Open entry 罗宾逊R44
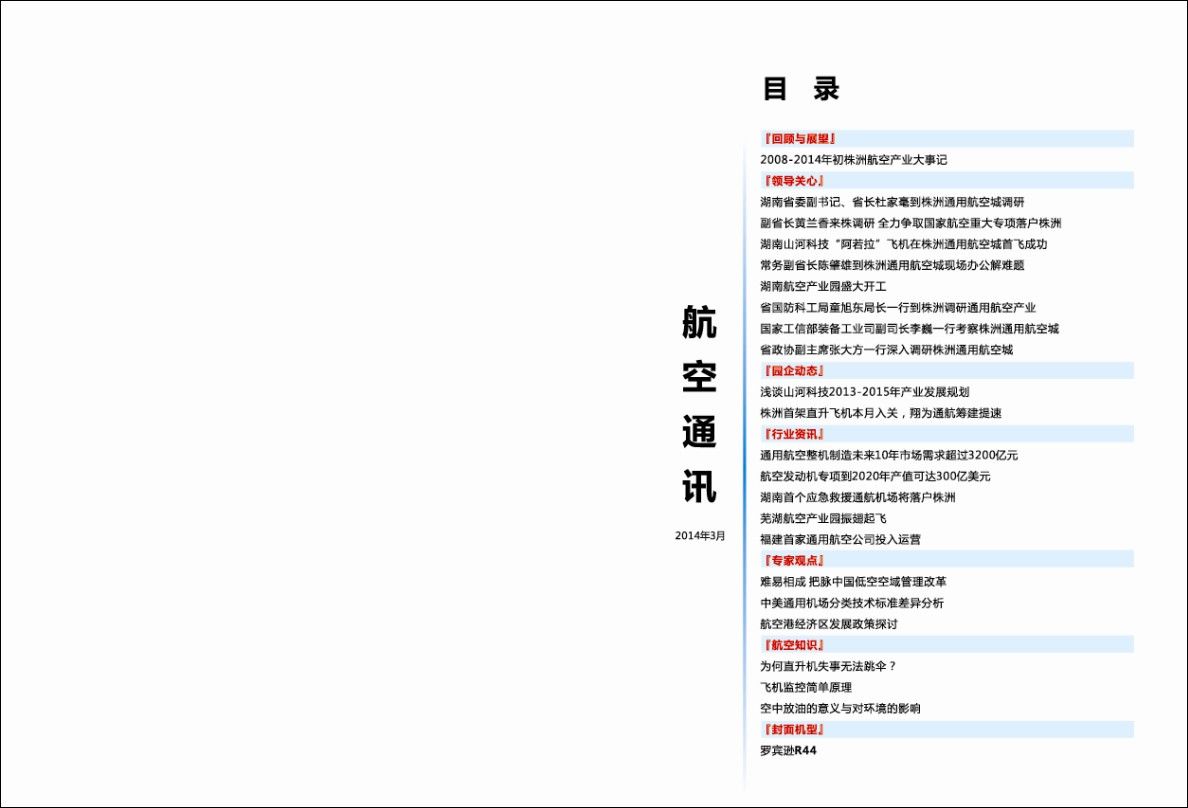Viewport: 1188px width, 808px height. point(788,751)
